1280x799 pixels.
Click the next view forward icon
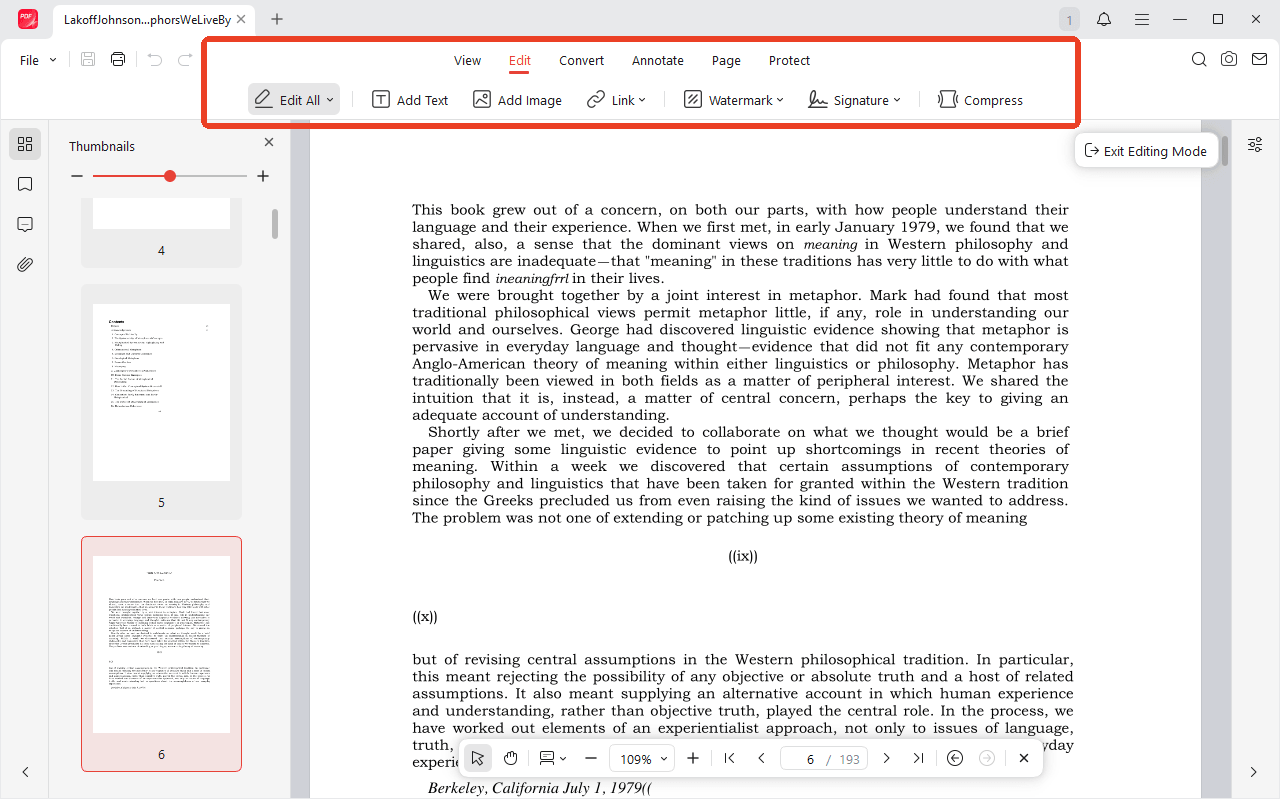[987, 758]
